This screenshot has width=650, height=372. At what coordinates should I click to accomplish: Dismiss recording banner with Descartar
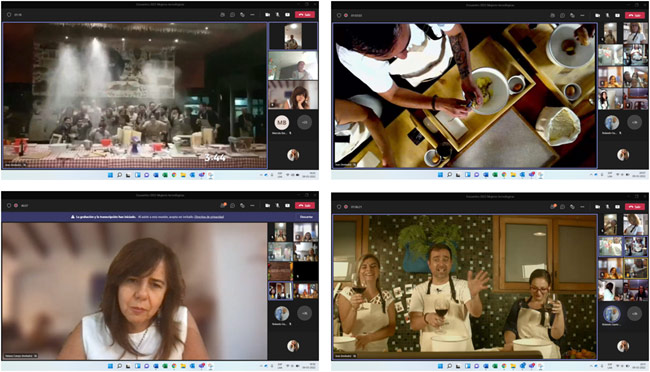[306, 216]
